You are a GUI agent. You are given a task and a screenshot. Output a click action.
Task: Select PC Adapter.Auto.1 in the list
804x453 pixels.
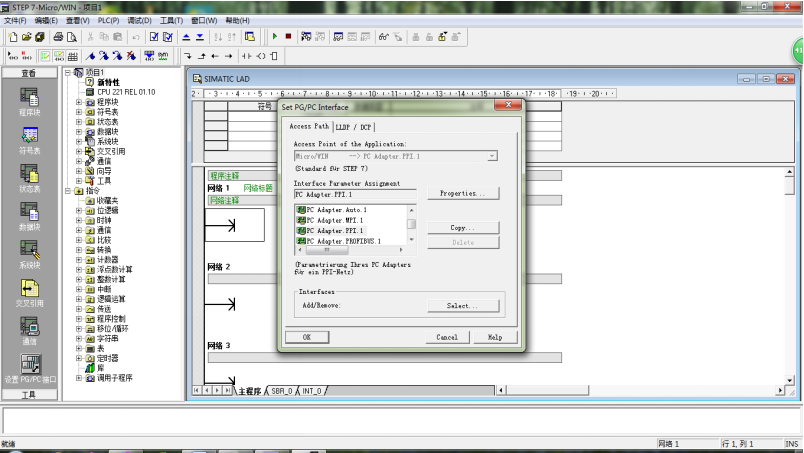pyautogui.click(x=332, y=210)
